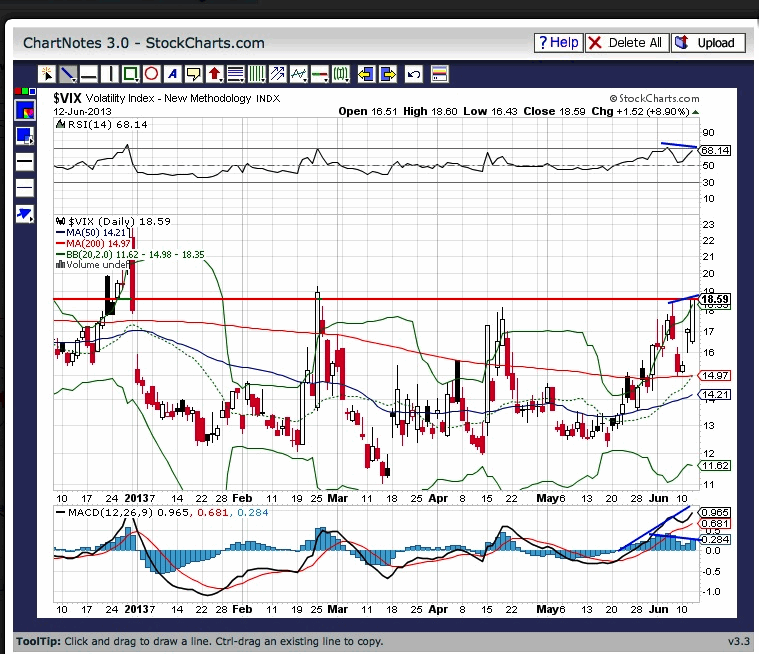Open the blue arrow style option
The image size is (759, 654).
[25, 213]
